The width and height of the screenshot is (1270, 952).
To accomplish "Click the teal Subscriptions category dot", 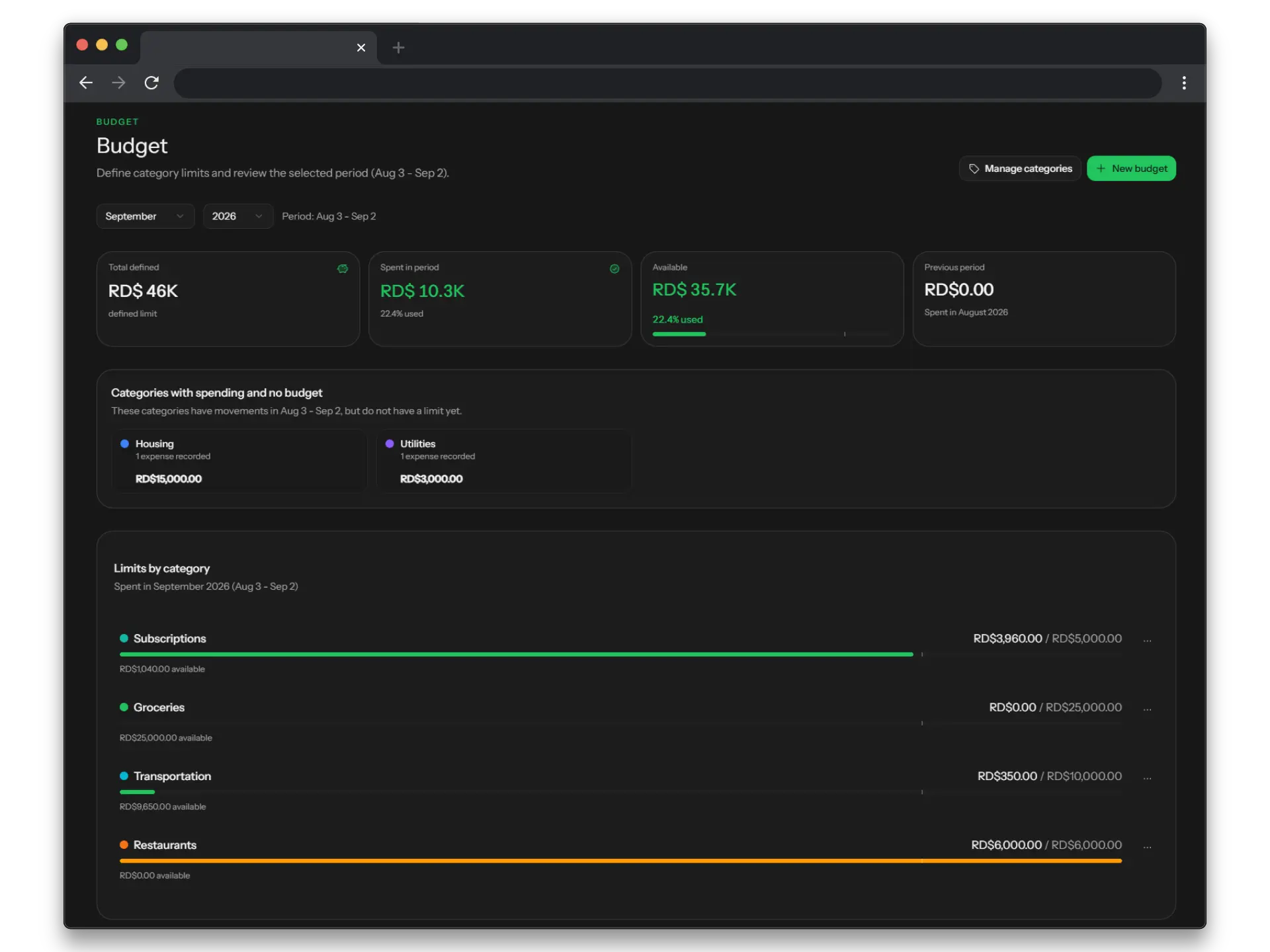I will pos(124,638).
